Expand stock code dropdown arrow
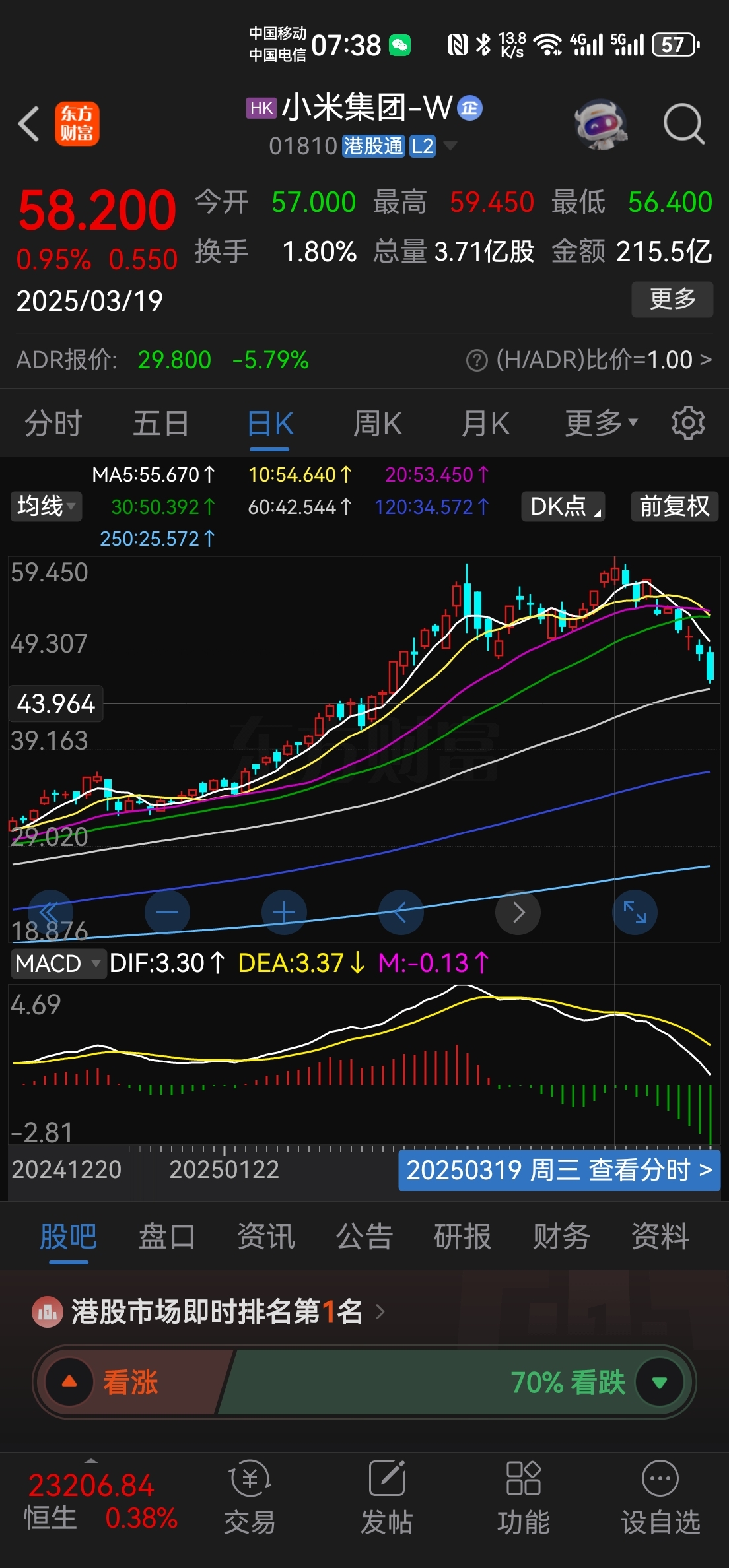Image resolution: width=729 pixels, height=1568 pixels. coord(450,146)
